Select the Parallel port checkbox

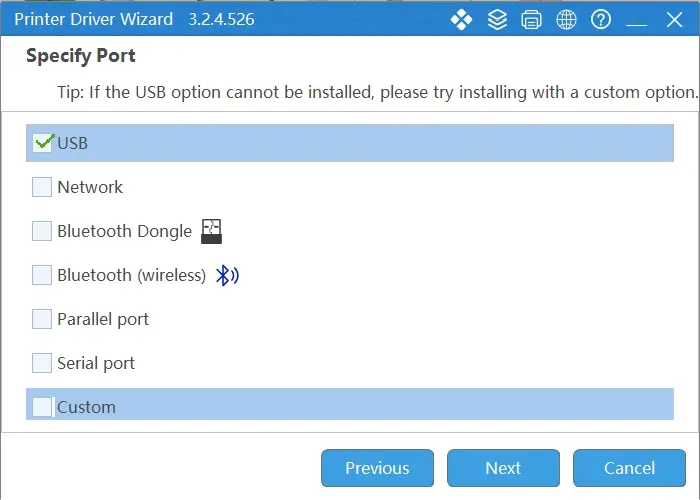click(42, 319)
